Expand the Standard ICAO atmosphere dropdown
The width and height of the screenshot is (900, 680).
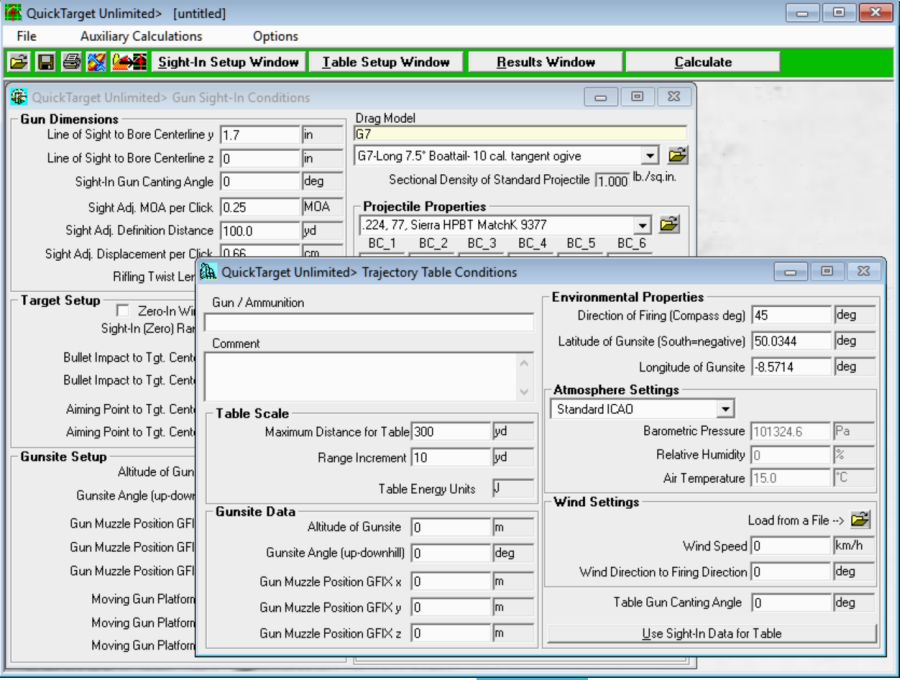[x=724, y=409]
